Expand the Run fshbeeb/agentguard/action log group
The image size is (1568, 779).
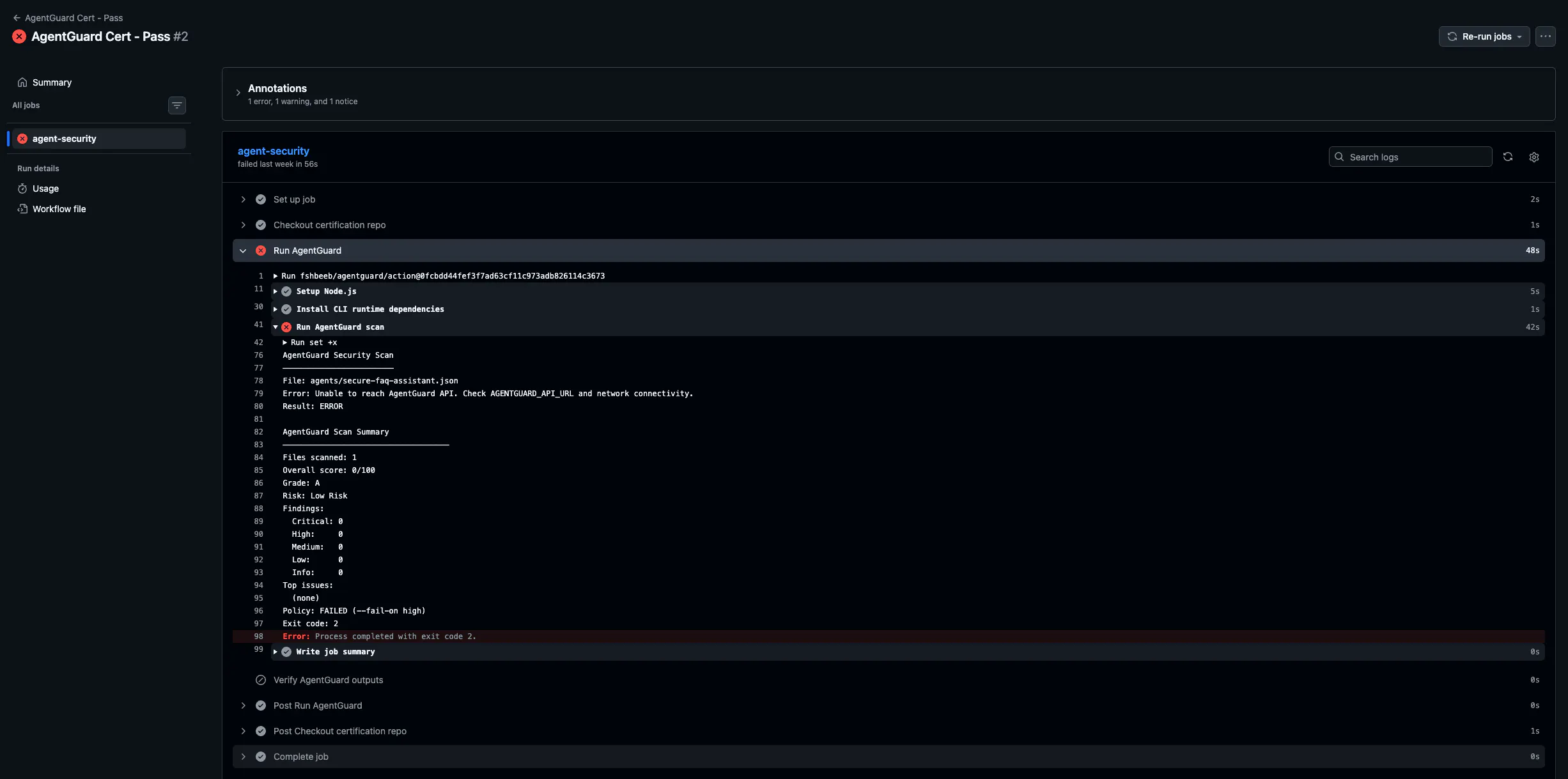[276, 276]
